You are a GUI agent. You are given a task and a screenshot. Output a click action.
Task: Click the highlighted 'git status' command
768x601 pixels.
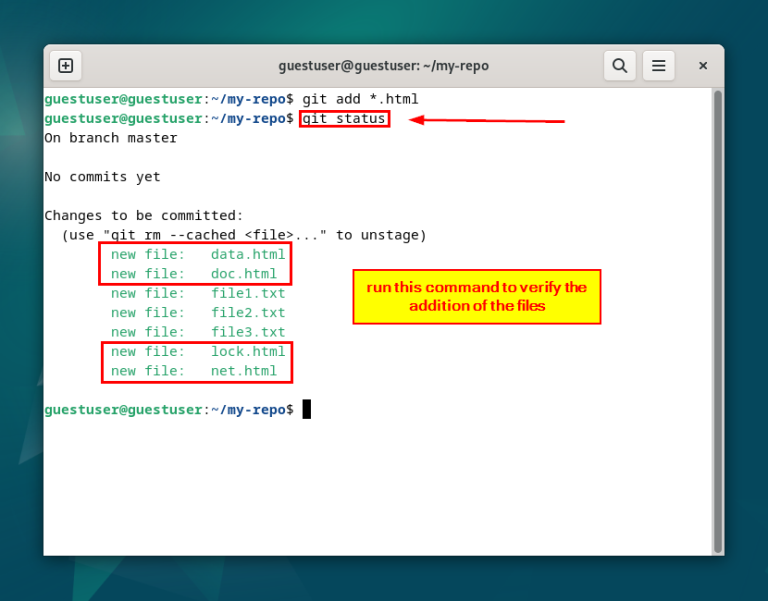click(x=344, y=119)
